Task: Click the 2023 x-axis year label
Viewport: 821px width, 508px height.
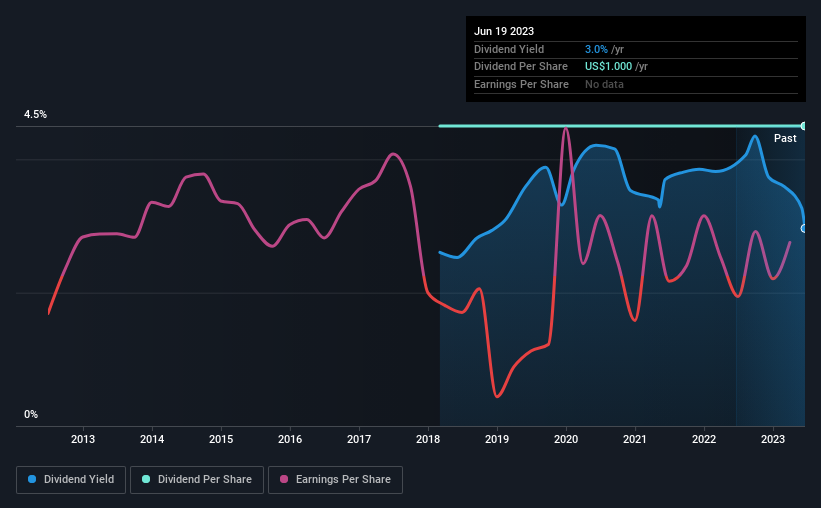Action: [773, 439]
